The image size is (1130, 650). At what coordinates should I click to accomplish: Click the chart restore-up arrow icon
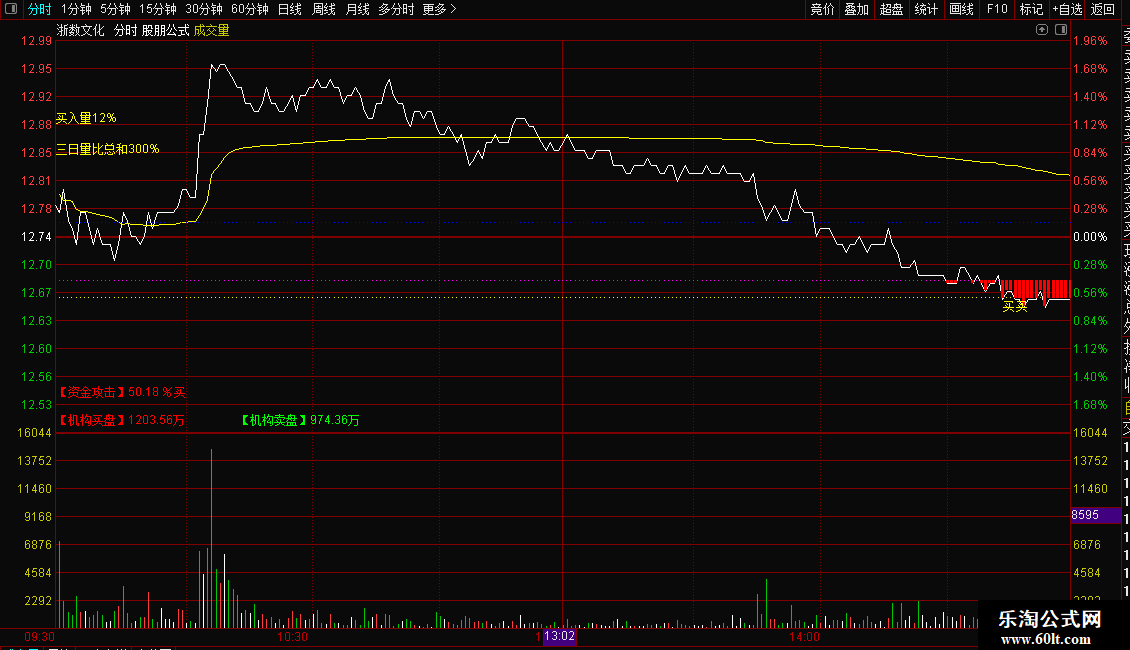(1042, 30)
